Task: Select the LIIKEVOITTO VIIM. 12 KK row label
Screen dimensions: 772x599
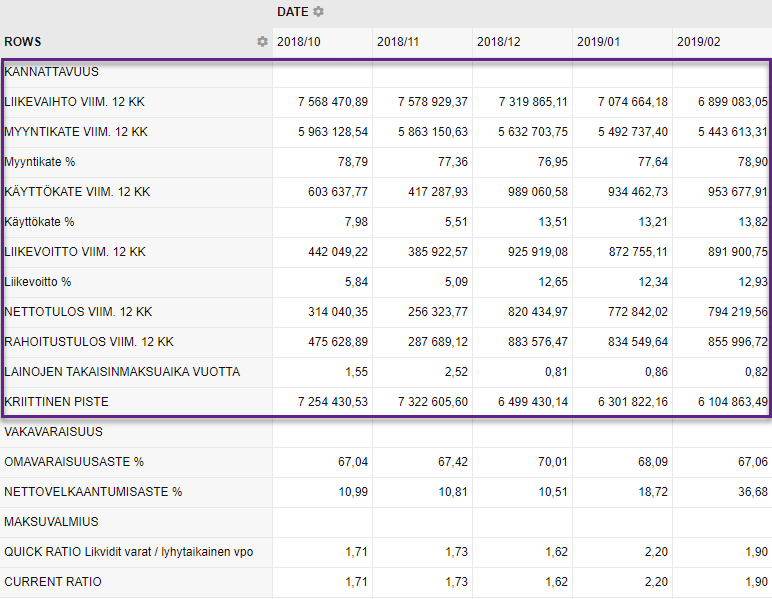Action: click(x=75, y=252)
